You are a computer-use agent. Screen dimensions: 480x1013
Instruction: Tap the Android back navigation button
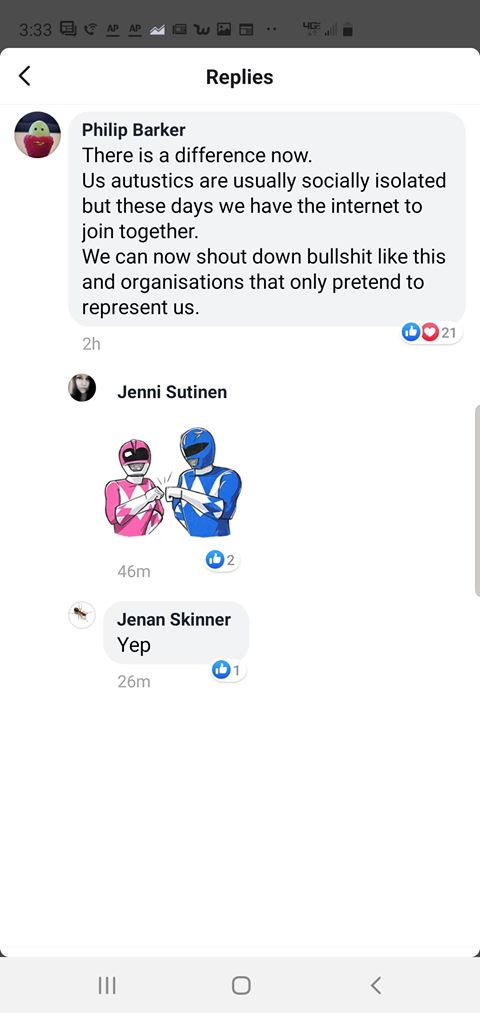point(376,985)
